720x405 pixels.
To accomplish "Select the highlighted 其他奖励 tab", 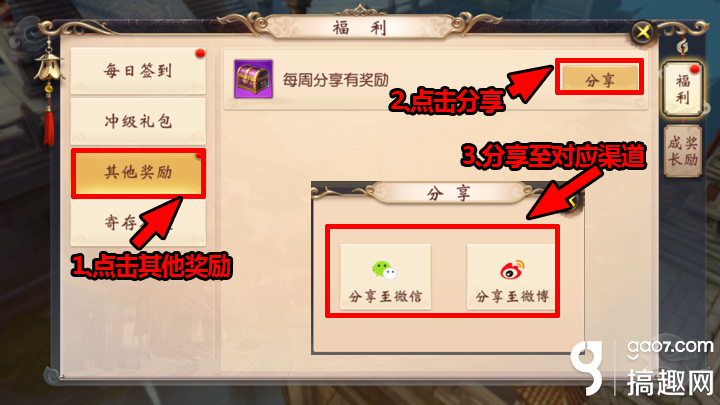I will tap(138, 173).
